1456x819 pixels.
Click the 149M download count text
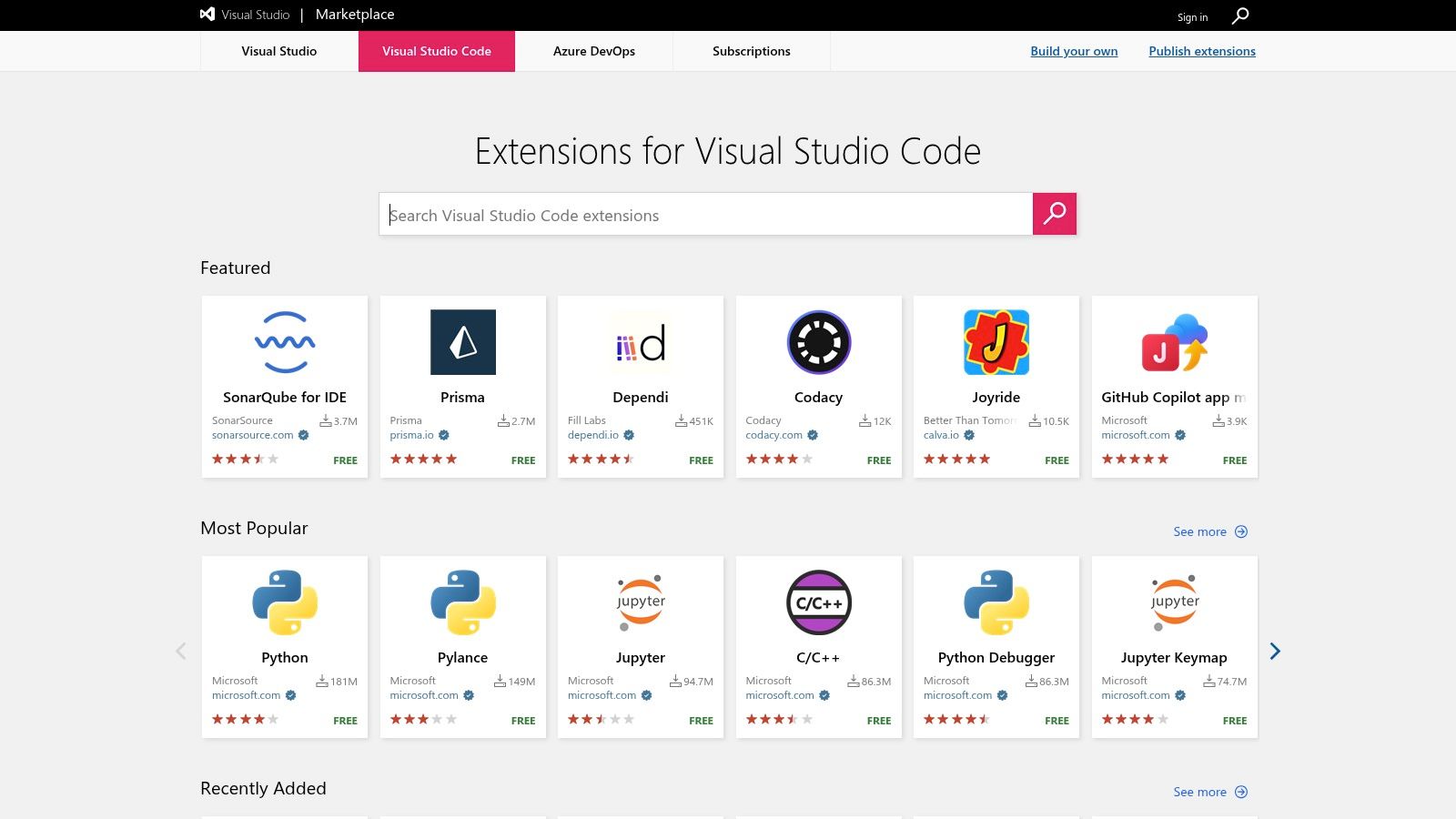[522, 682]
